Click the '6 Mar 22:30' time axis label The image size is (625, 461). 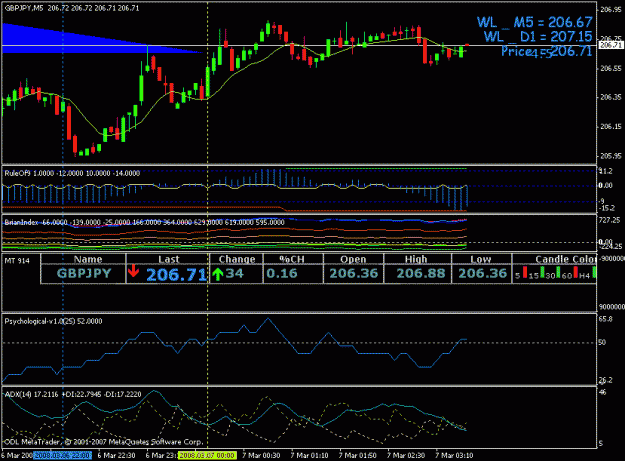tap(116, 455)
